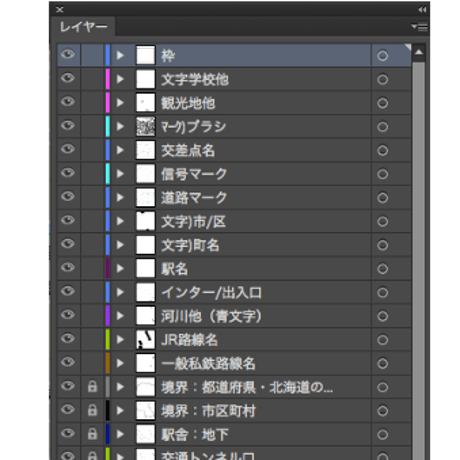The width and height of the screenshot is (460, 460).
Task: Expand the 文字)町名 layer
Action: point(120,245)
